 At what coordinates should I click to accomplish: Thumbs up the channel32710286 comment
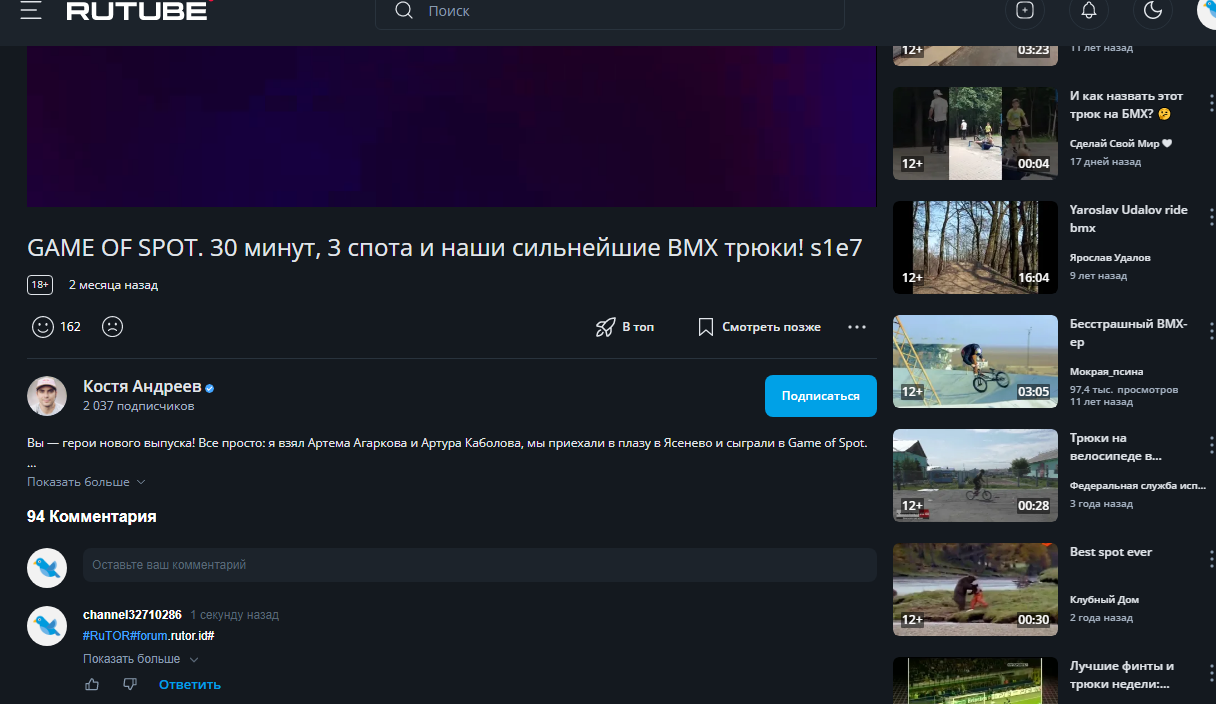92,684
